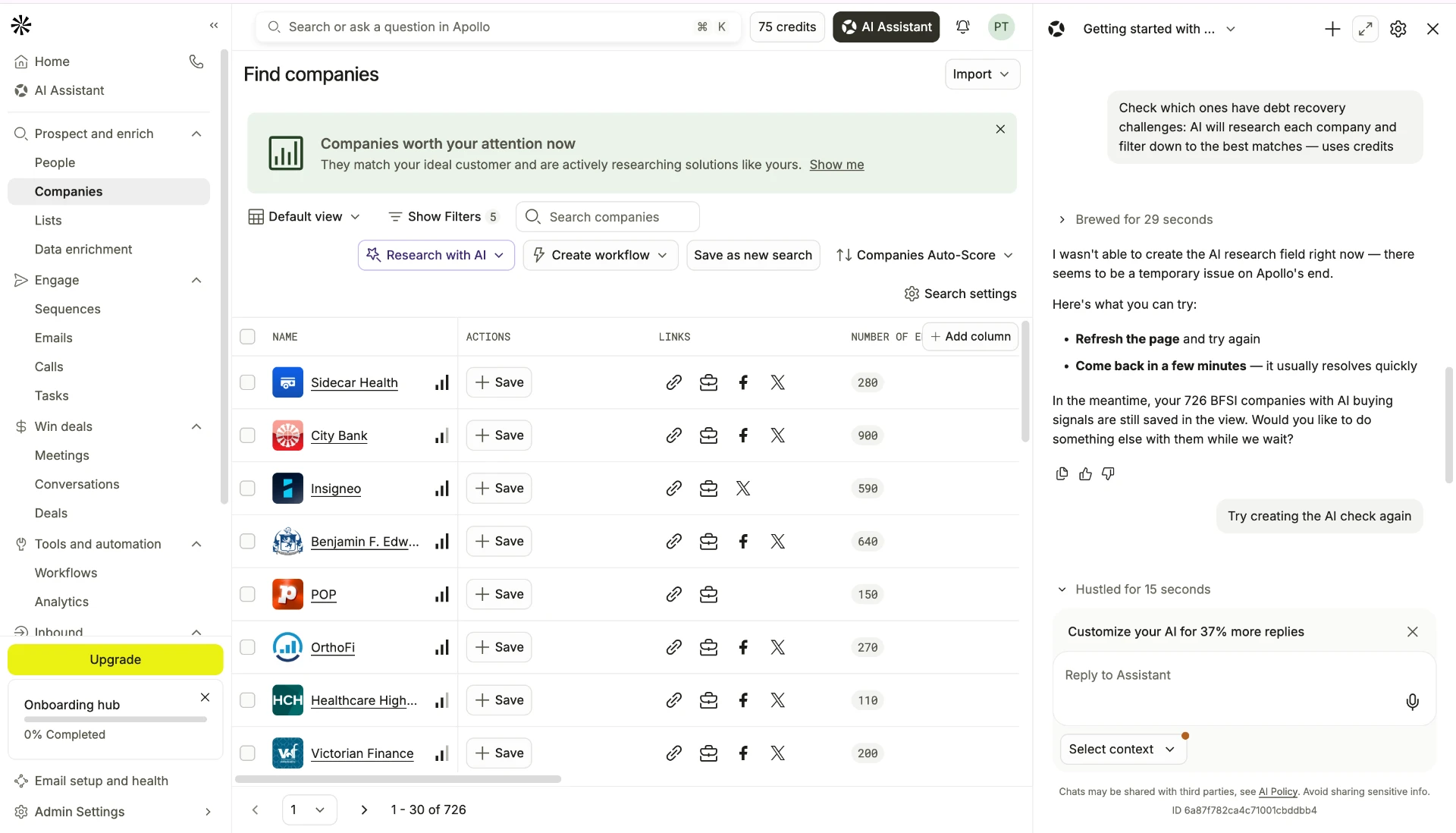Open page number dropdown

tap(309, 810)
